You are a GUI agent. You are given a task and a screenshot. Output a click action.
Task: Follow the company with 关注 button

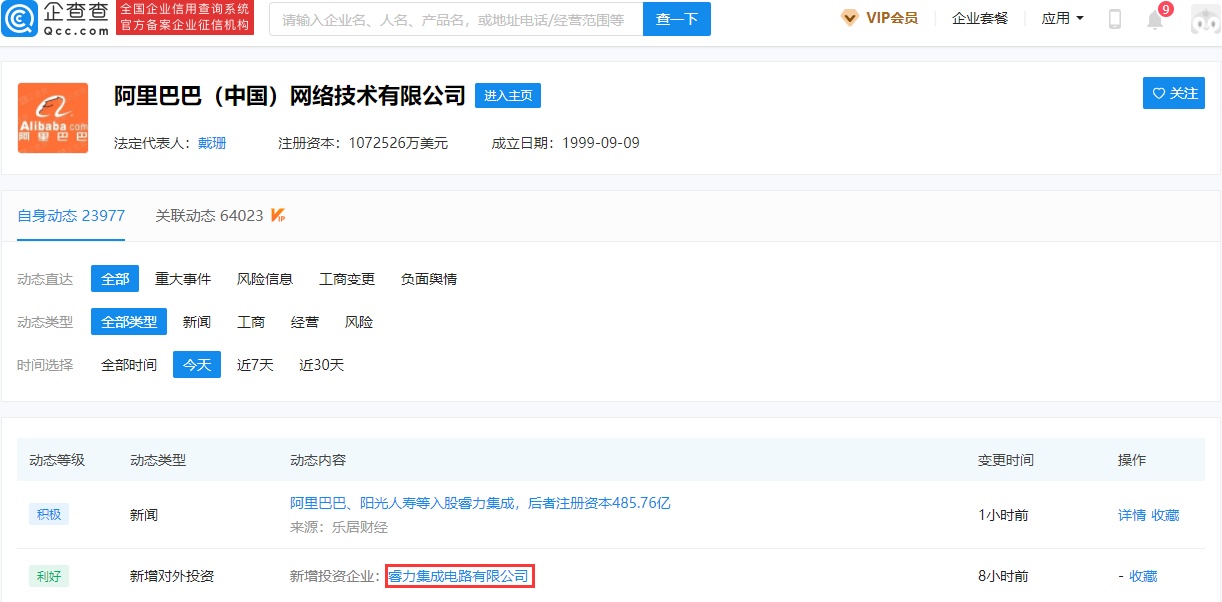[1174, 93]
